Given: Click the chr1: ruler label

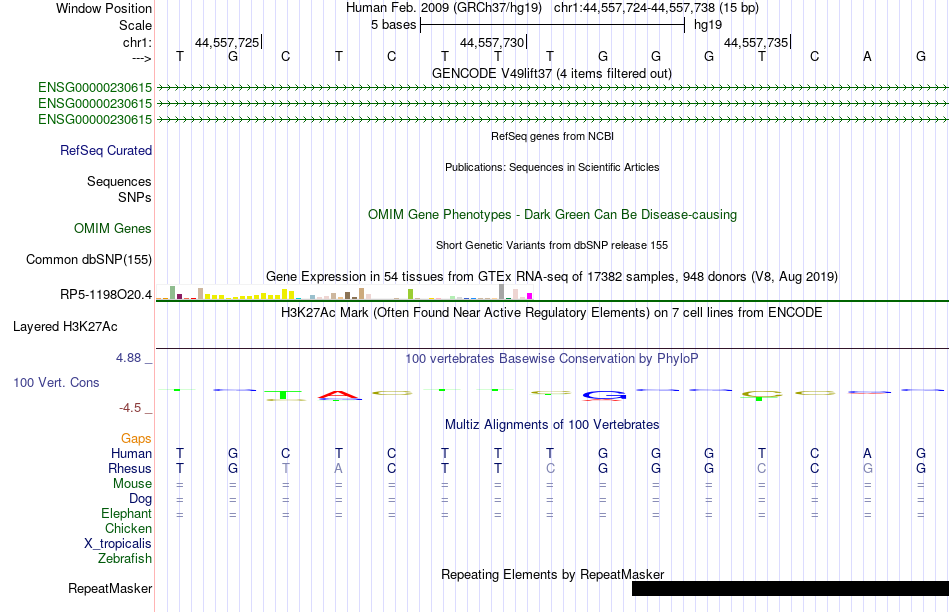Looking at the screenshot, I should 137,42.
